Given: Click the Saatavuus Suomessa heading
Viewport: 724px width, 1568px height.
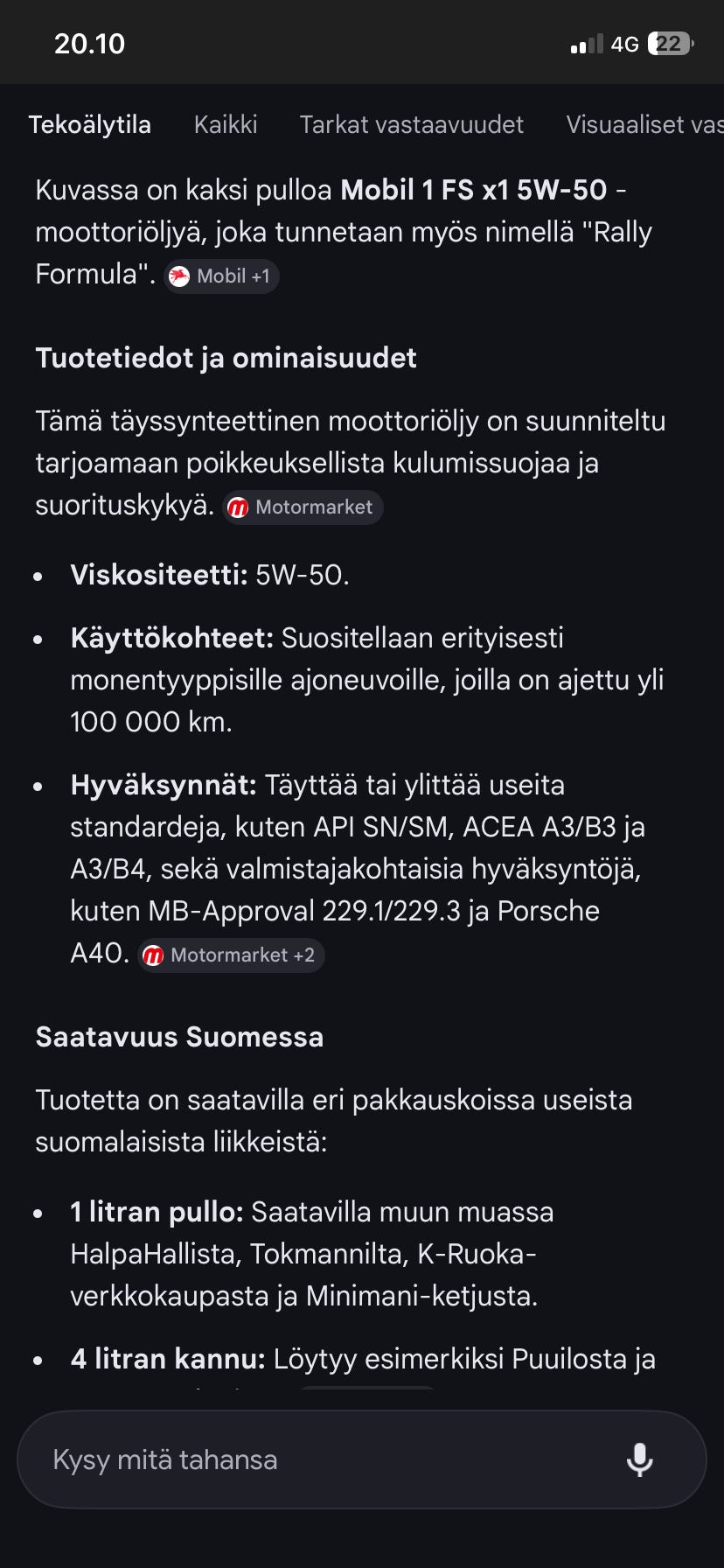Looking at the screenshot, I should tap(178, 1036).
